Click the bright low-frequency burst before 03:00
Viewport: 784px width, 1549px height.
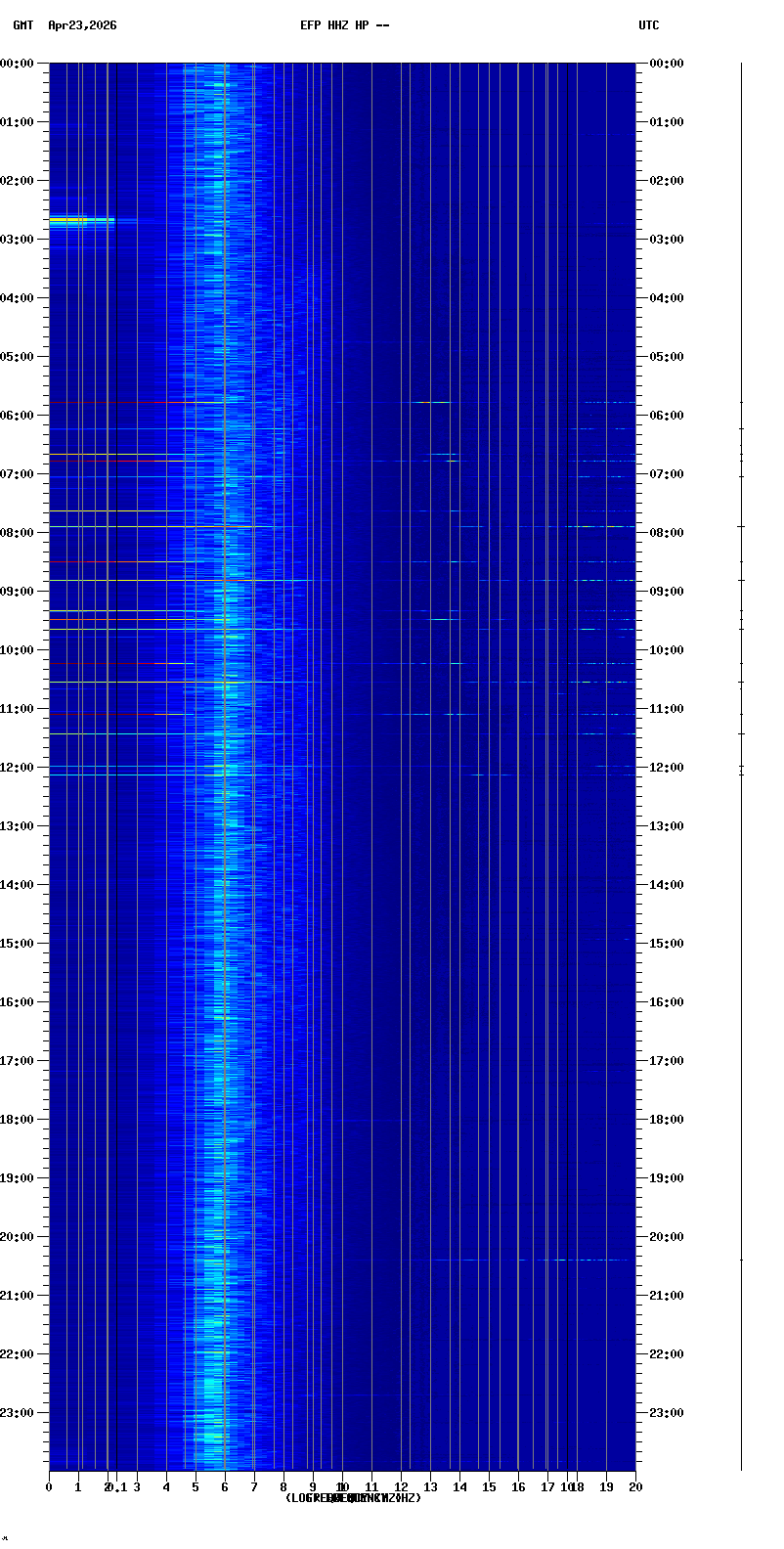pos(81,222)
